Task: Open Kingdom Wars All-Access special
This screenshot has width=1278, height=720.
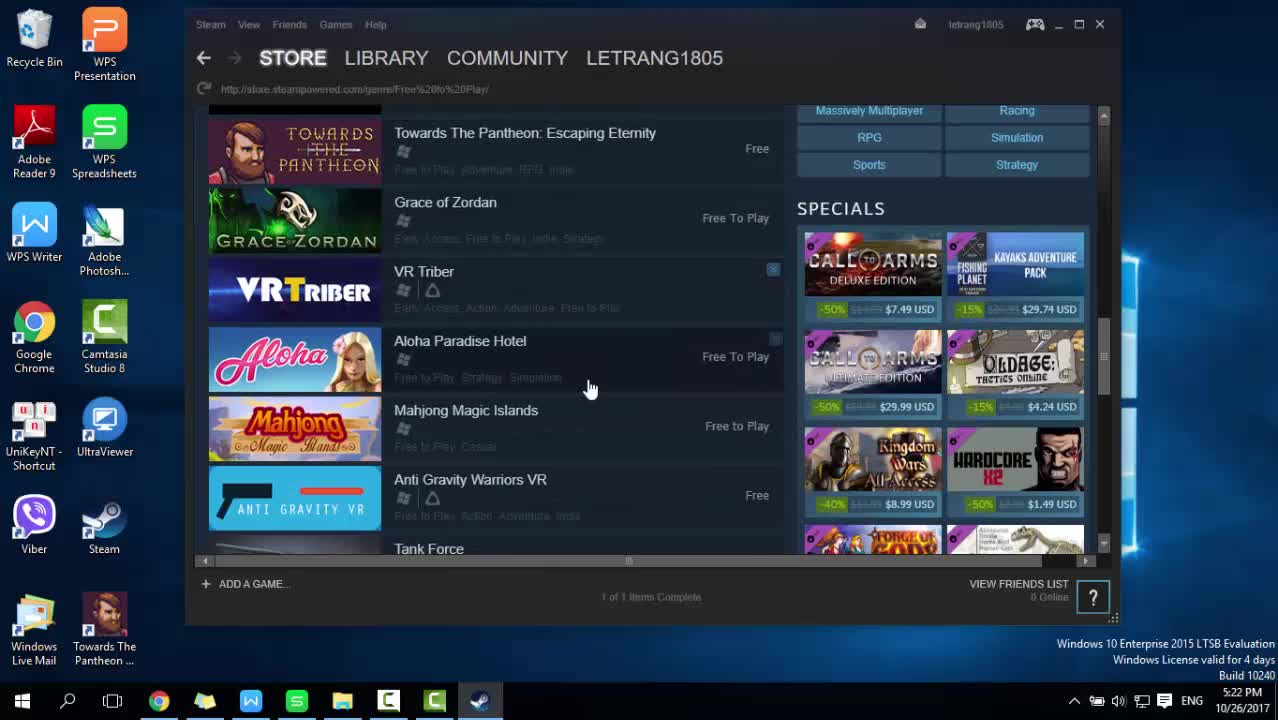Action: tap(873, 471)
